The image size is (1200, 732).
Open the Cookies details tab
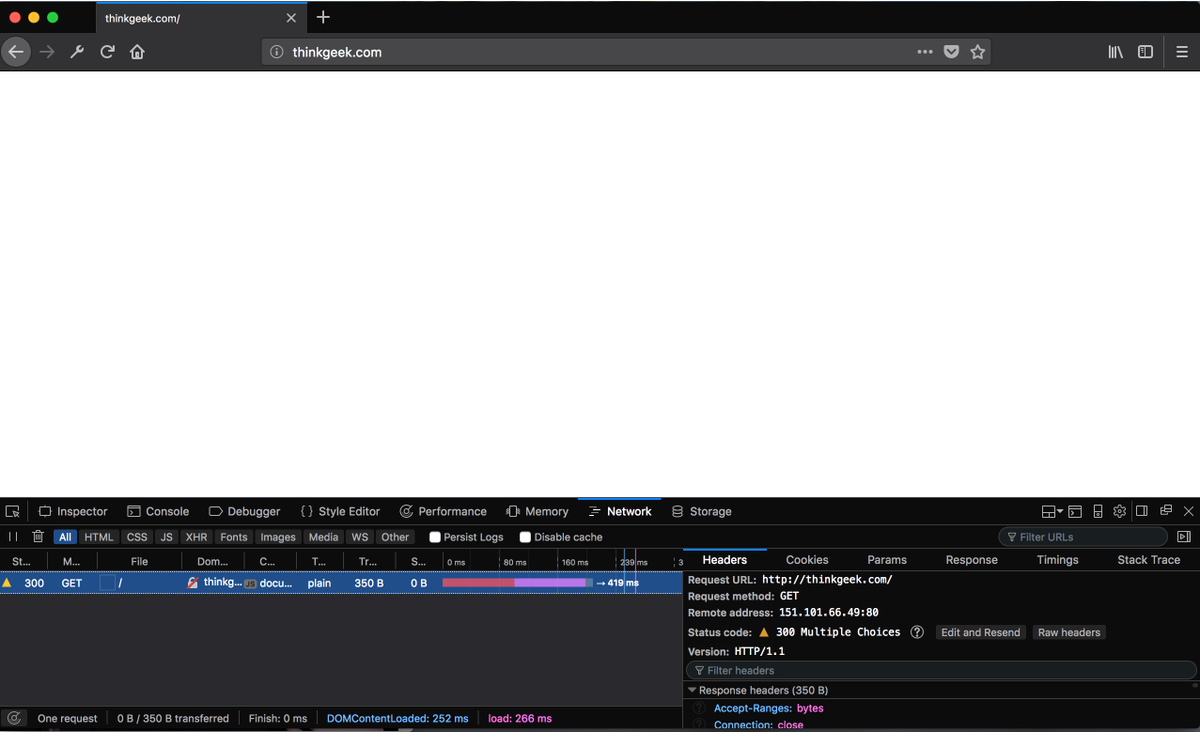[x=807, y=560]
